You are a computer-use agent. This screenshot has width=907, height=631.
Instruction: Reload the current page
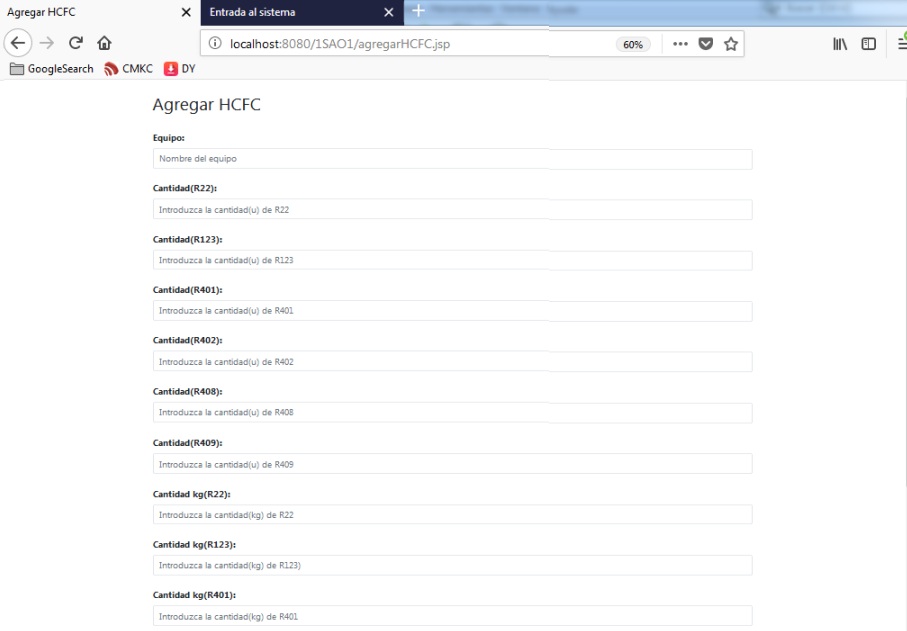click(75, 44)
